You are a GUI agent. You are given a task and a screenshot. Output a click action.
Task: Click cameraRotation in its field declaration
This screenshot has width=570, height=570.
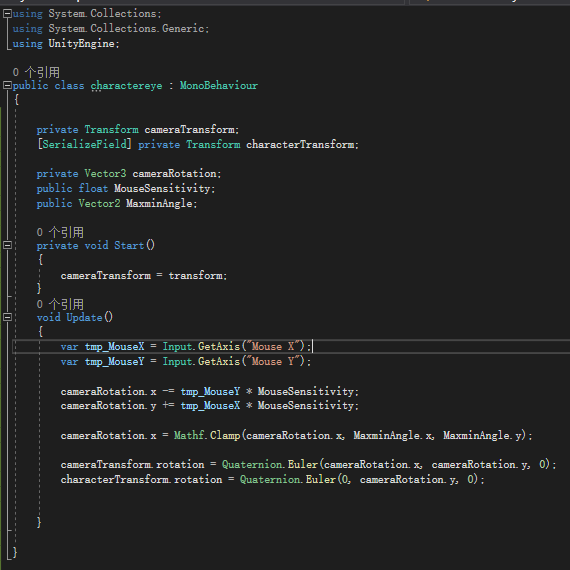(x=174, y=173)
